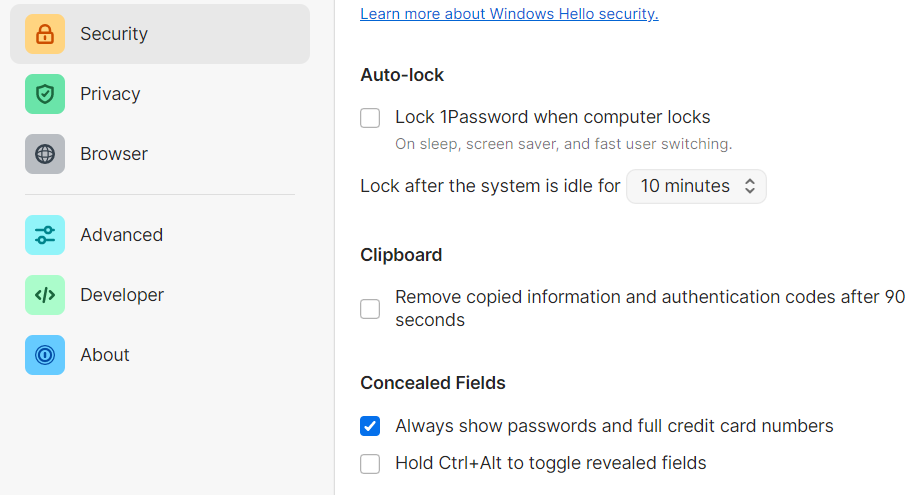The width and height of the screenshot is (922, 495).
Task: Click the gray globe Browser icon
Action: tap(45, 154)
